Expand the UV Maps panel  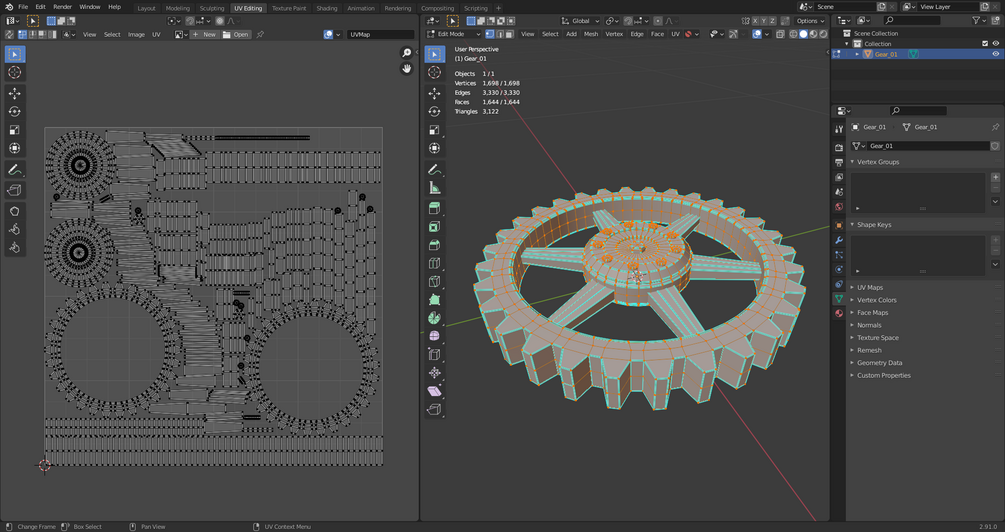[x=869, y=287]
